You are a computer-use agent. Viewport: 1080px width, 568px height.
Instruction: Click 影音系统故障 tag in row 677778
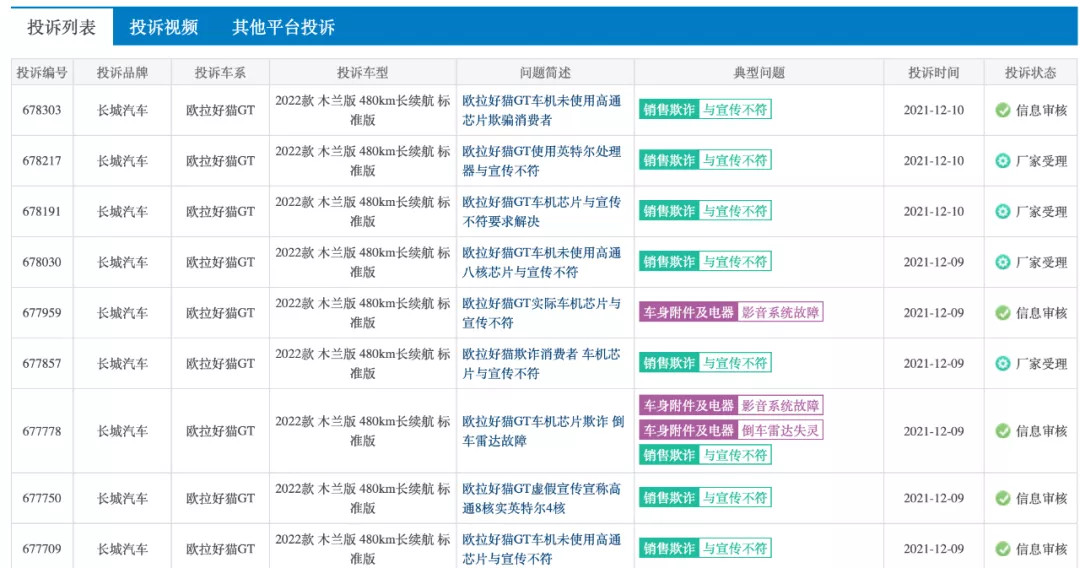click(780, 406)
